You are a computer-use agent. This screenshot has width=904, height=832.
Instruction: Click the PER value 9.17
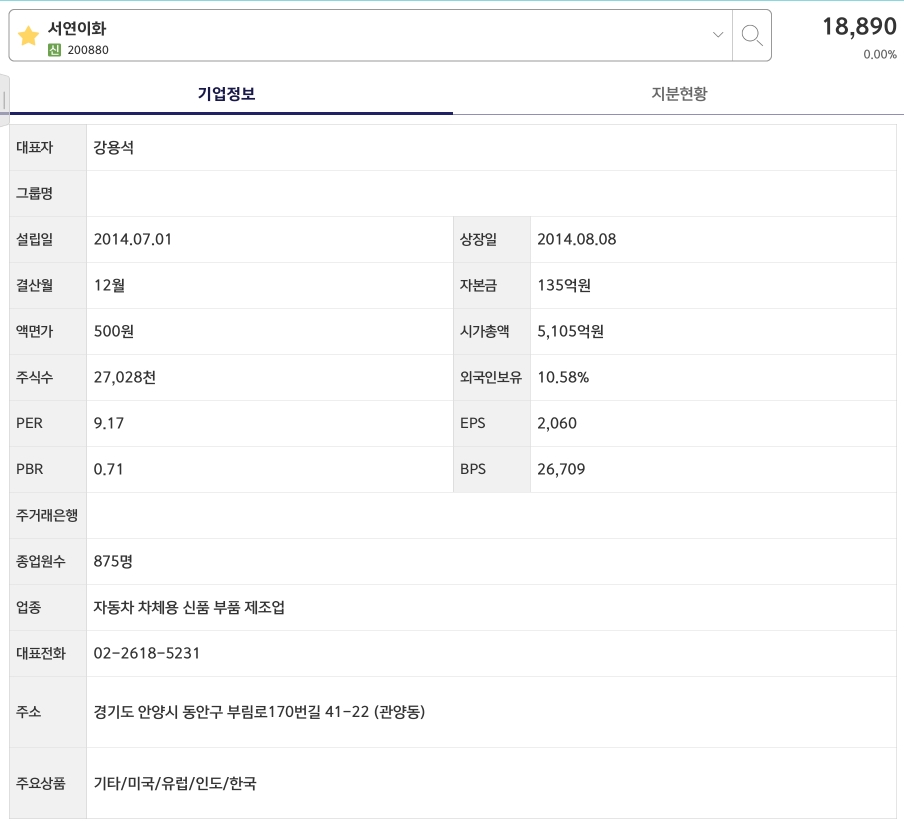(x=108, y=423)
